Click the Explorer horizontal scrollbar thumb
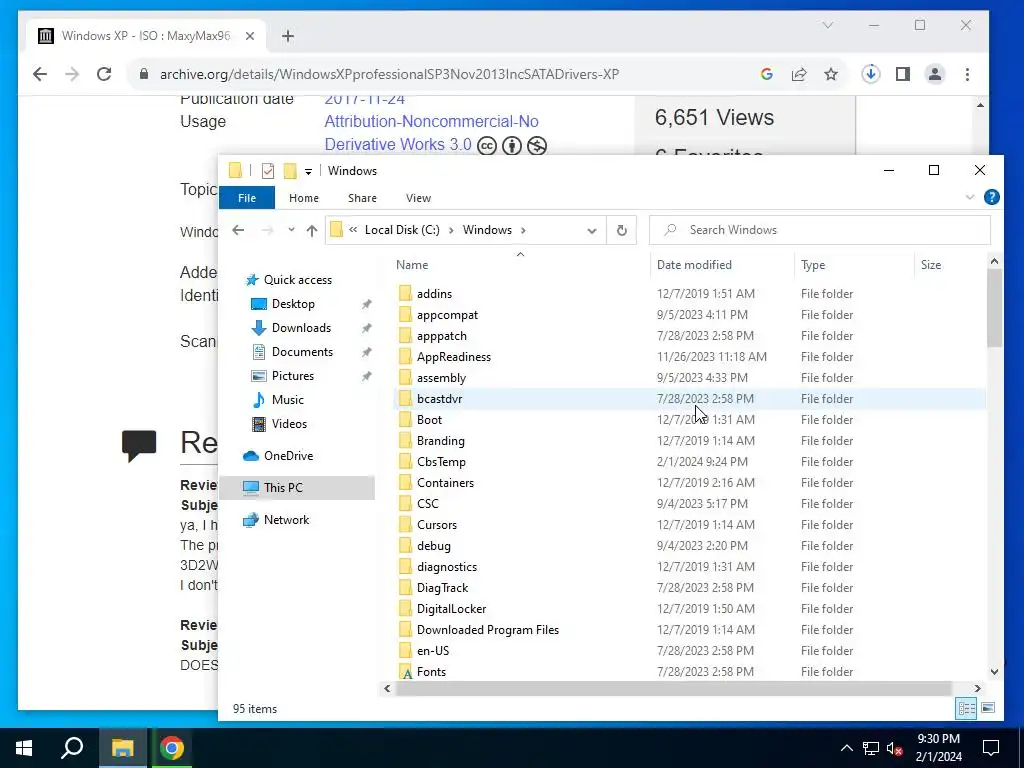The image size is (1024, 768). tap(673, 688)
